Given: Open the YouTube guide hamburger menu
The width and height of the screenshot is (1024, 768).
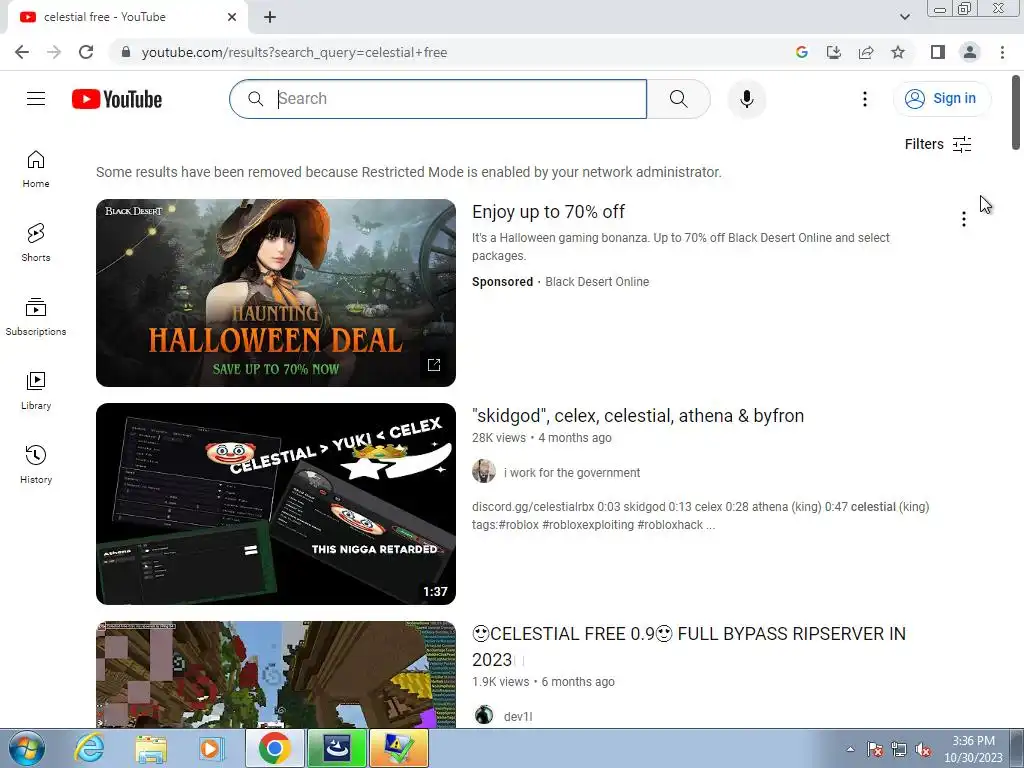Looking at the screenshot, I should pos(36,99).
